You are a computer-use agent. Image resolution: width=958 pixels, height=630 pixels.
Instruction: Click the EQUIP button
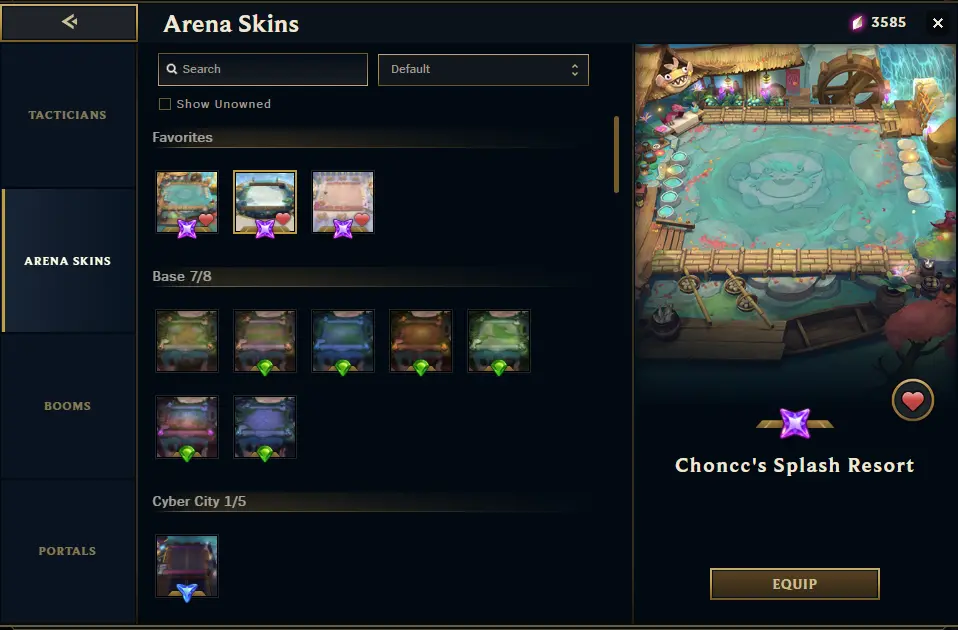pyautogui.click(x=794, y=584)
